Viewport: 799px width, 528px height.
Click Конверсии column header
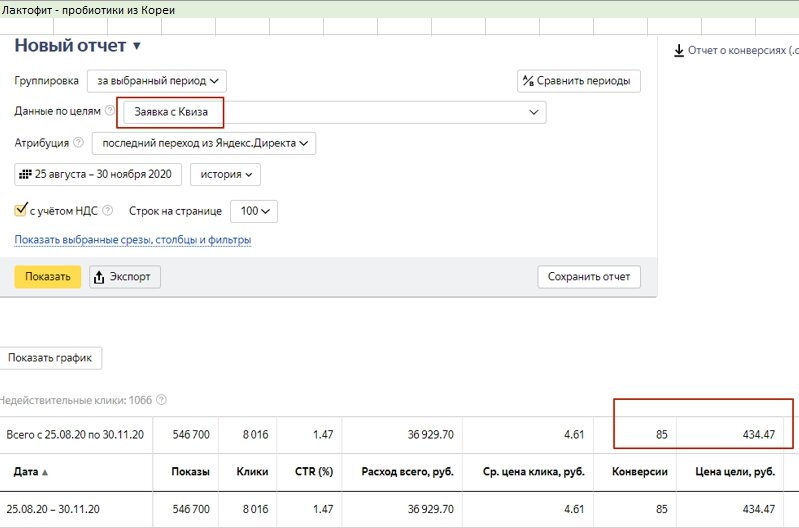pyautogui.click(x=640, y=472)
